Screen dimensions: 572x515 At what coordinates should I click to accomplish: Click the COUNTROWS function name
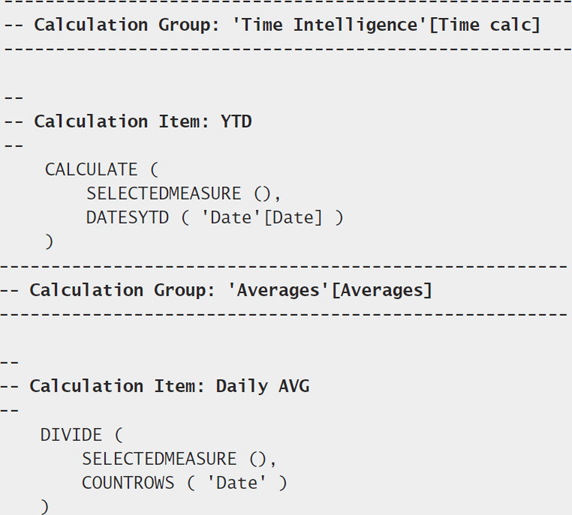pyautogui.click(x=128, y=483)
